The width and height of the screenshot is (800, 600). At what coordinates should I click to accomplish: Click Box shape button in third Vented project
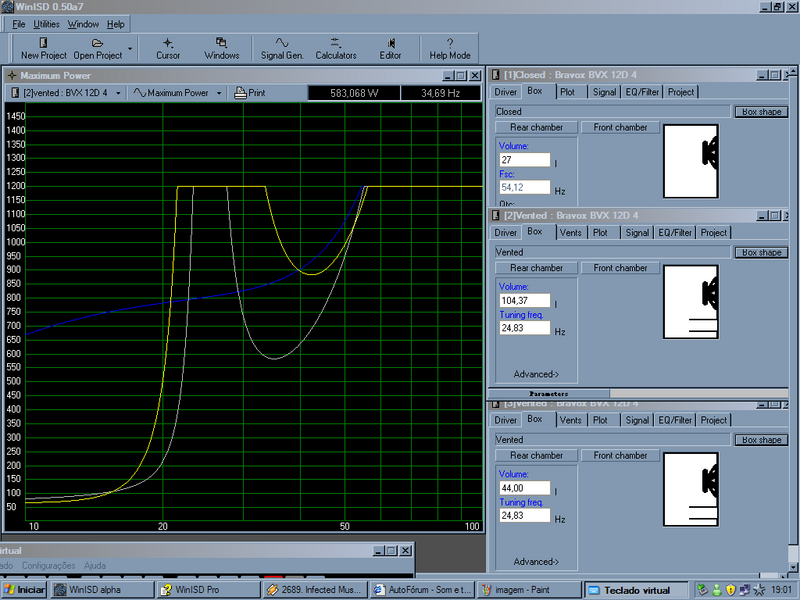(x=761, y=440)
